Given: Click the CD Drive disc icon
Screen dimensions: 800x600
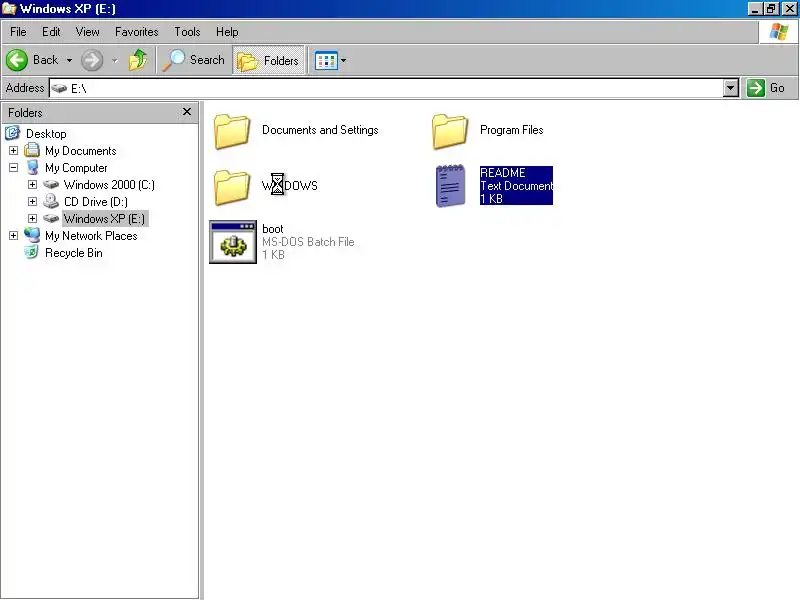Looking at the screenshot, I should point(51,201).
